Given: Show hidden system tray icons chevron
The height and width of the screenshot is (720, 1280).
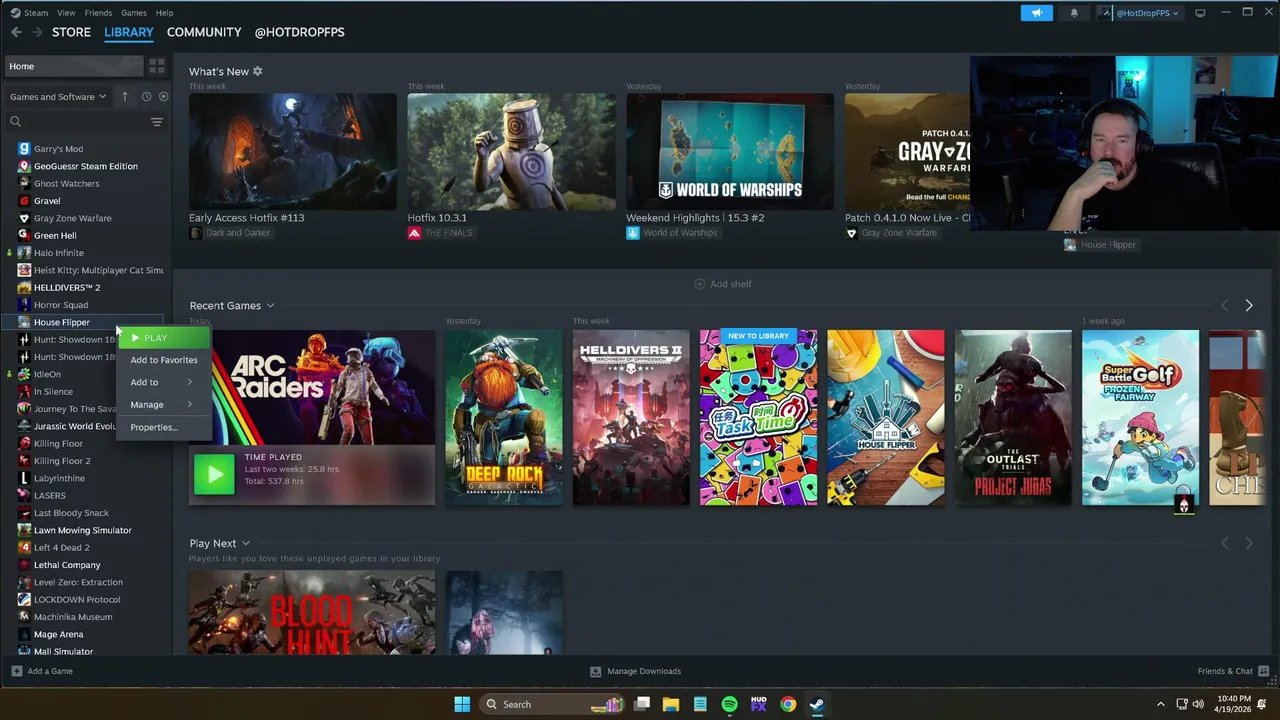Looking at the screenshot, I should (1160, 704).
